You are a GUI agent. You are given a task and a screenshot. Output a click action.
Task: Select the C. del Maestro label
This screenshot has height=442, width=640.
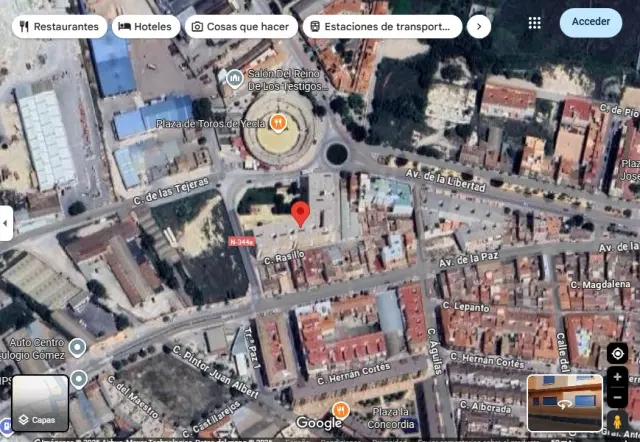tap(133, 396)
